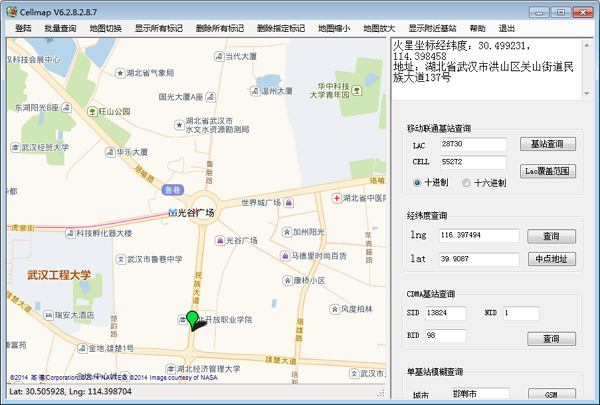The width and height of the screenshot is (600, 405).
Task: Click the 当代大厦 building icon
Action: point(219,56)
